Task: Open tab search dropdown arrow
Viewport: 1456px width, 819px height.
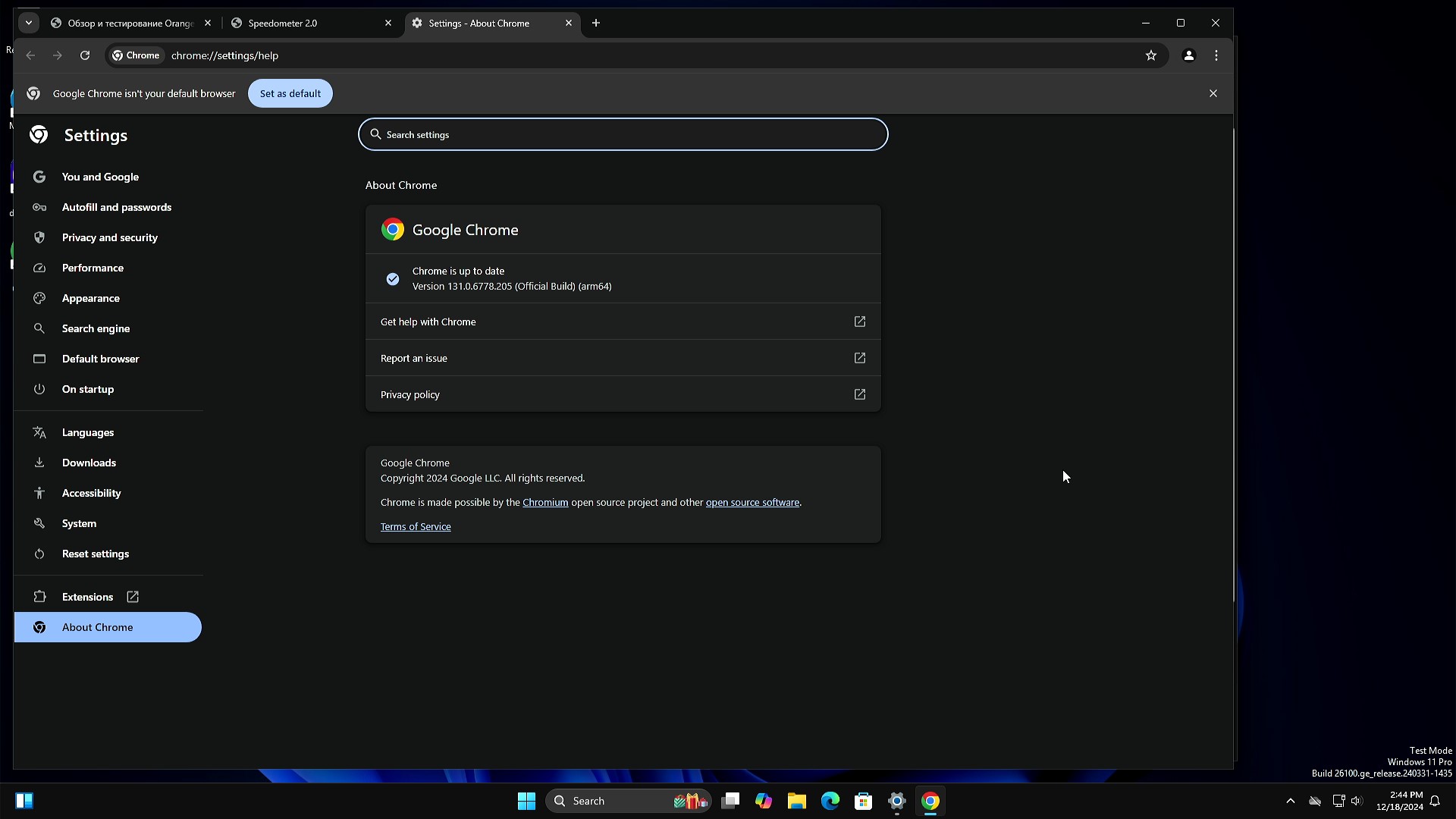Action: pos(29,23)
